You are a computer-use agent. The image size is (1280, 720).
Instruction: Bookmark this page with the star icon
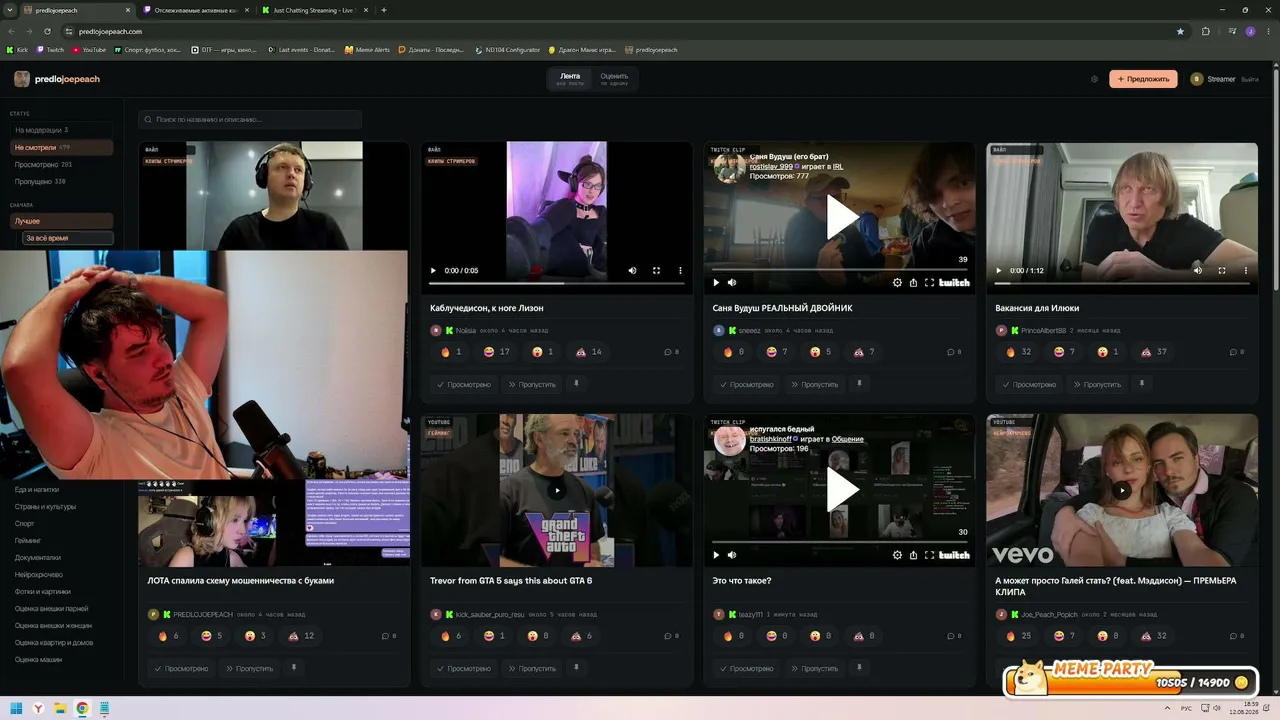point(1180,31)
